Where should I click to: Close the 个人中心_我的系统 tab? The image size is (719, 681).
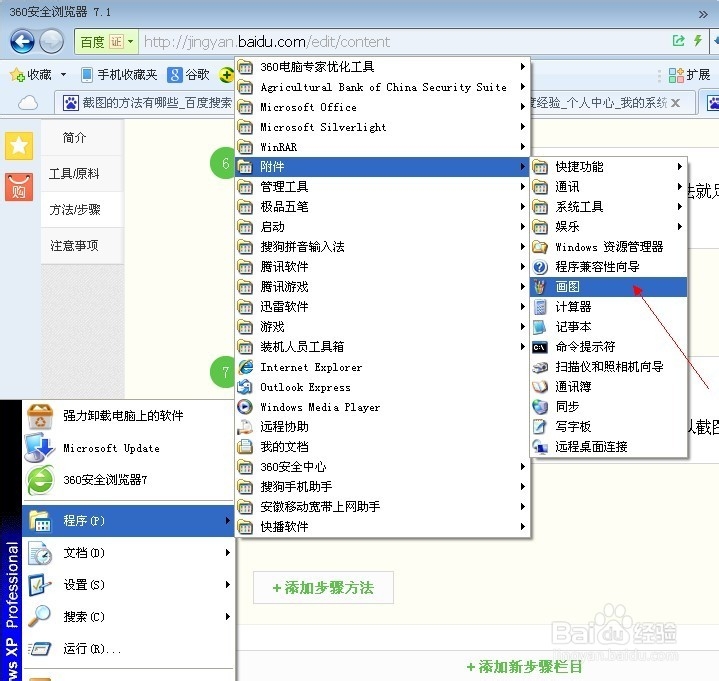675,103
